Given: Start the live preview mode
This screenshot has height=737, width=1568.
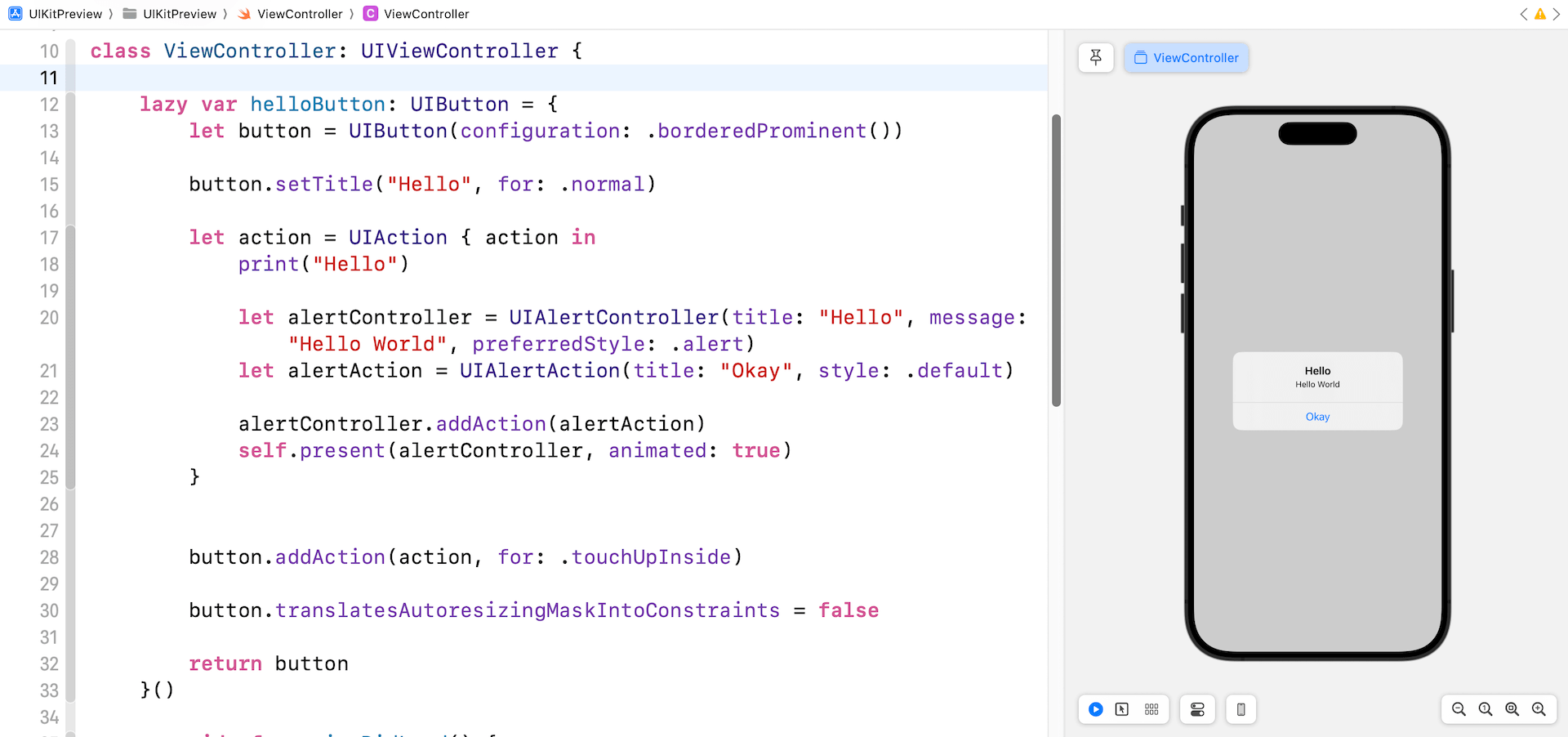Looking at the screenshot, I should coord(1096,709).
